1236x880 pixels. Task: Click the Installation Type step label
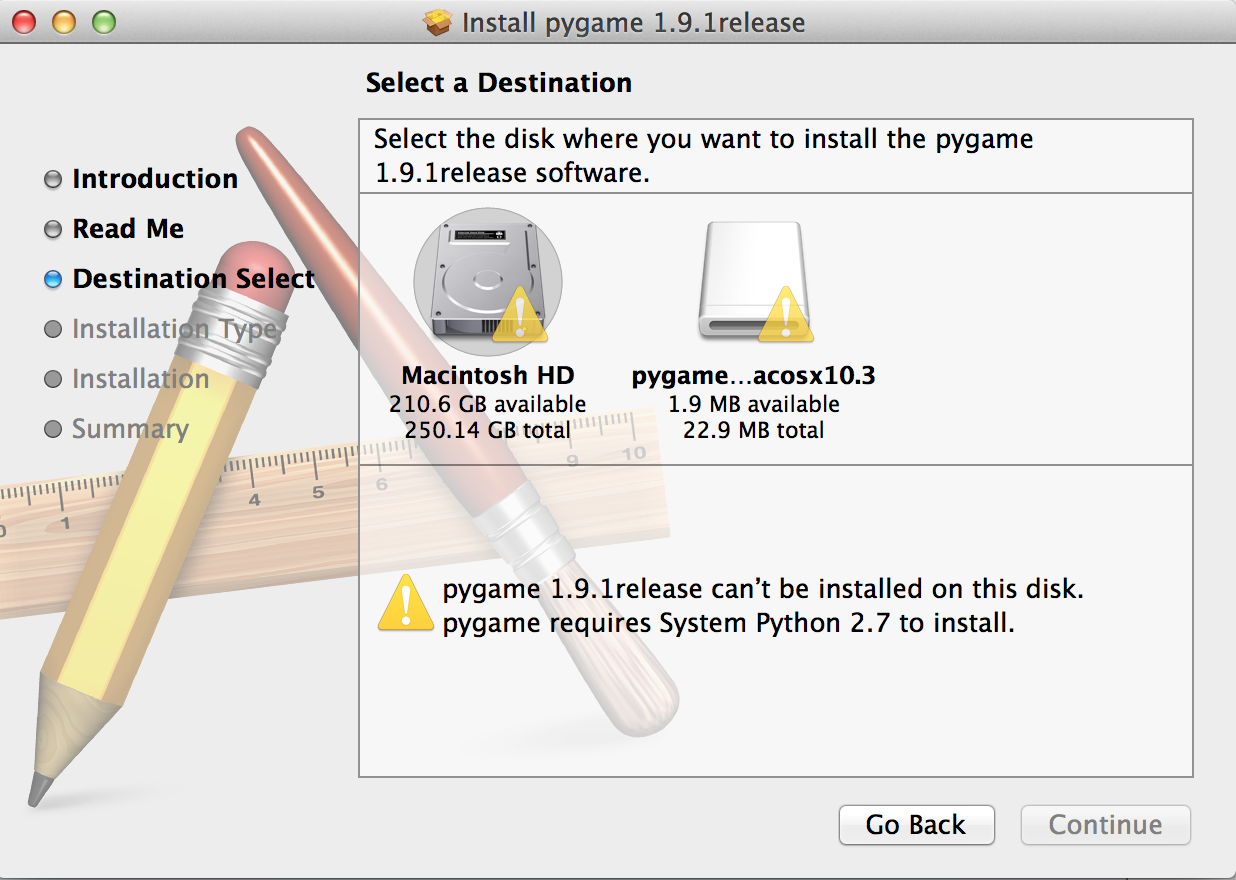(x=173, y=329)
